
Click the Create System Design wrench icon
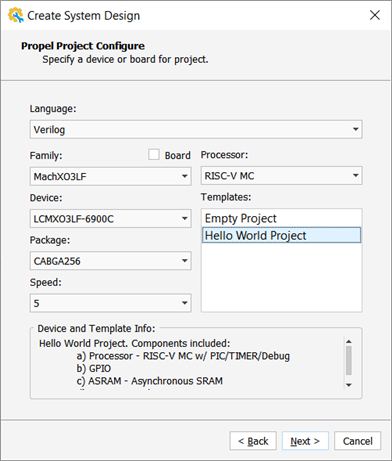pos(16,15)
